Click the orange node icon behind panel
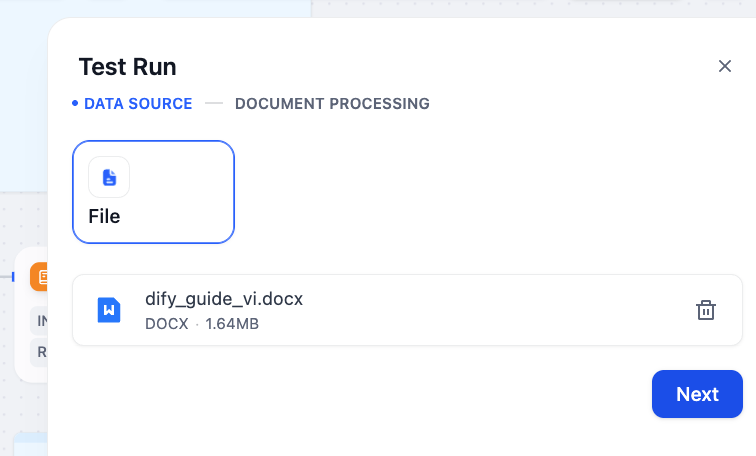The width and height of the screenshot is (756, 456). [x=40, y=277]
